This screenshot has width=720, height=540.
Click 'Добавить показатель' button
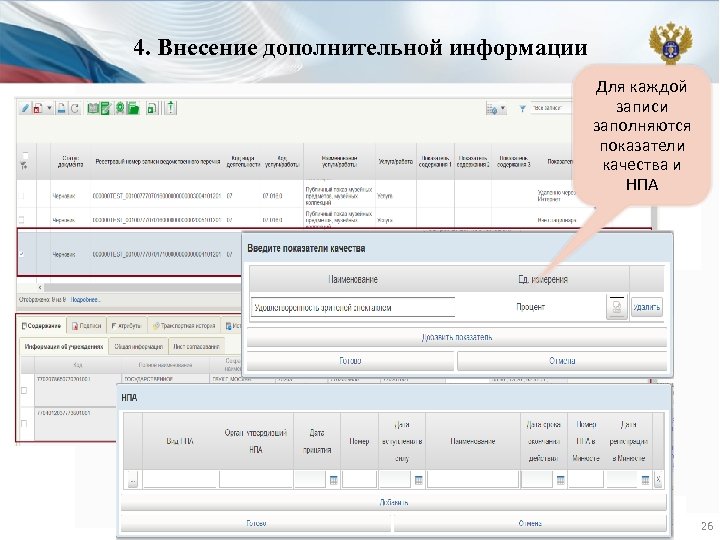457,338
